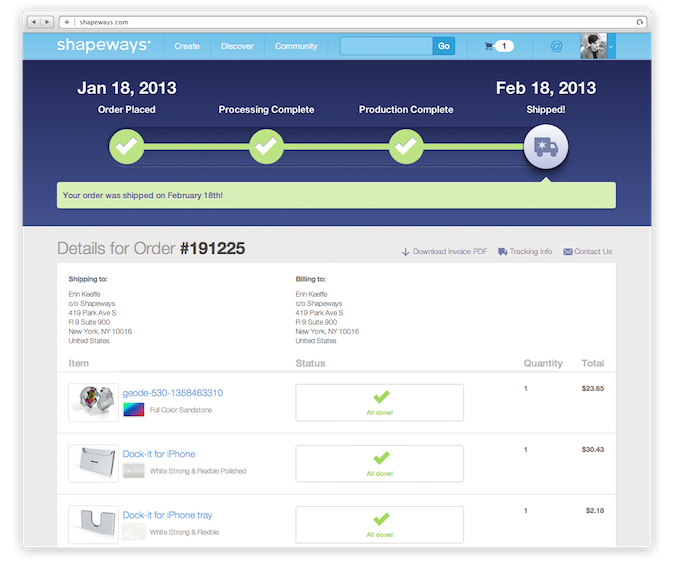Click the Shipping to: heading
The width and height of the screenshot is (674, 562).
(88, 279)
